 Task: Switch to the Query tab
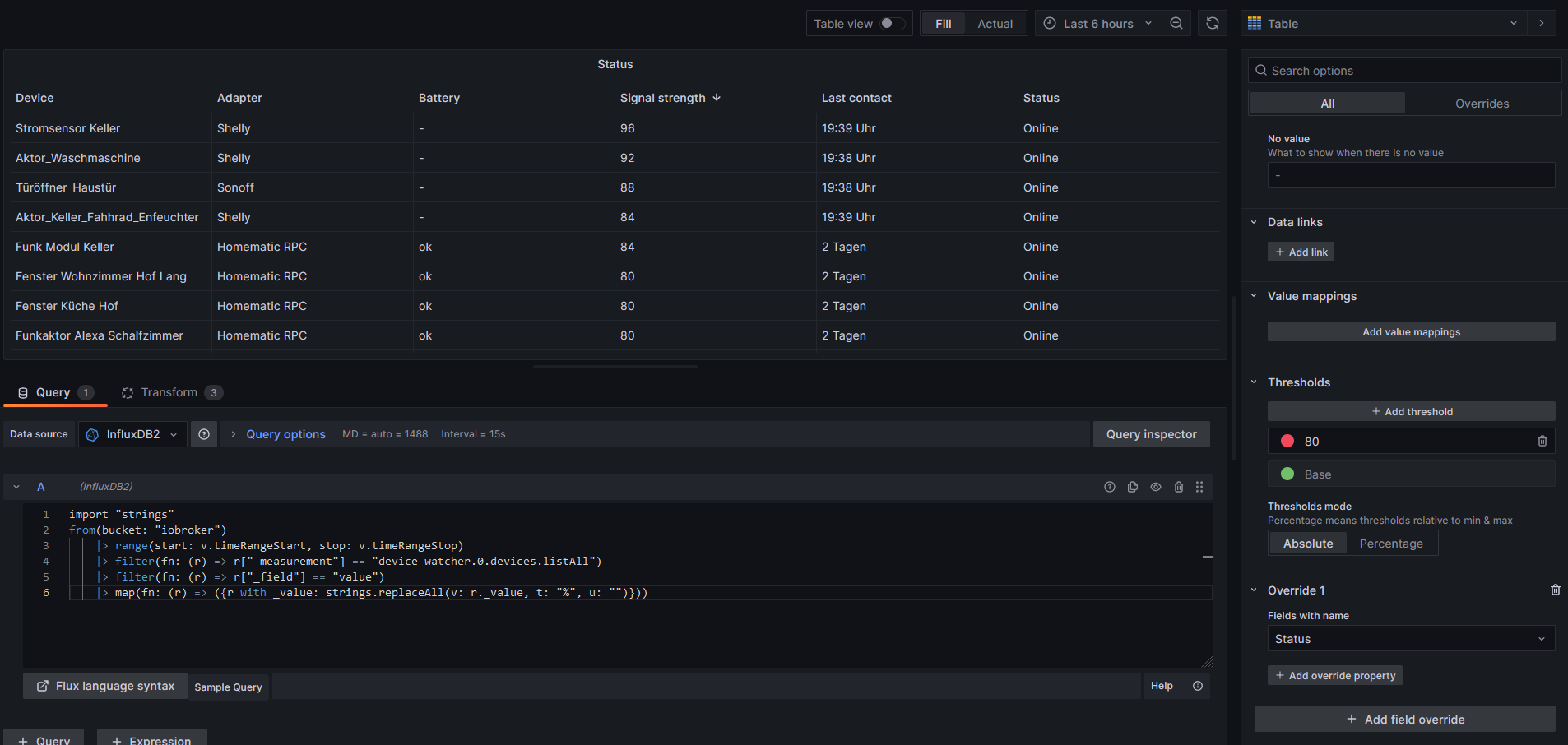coord(56,392)
